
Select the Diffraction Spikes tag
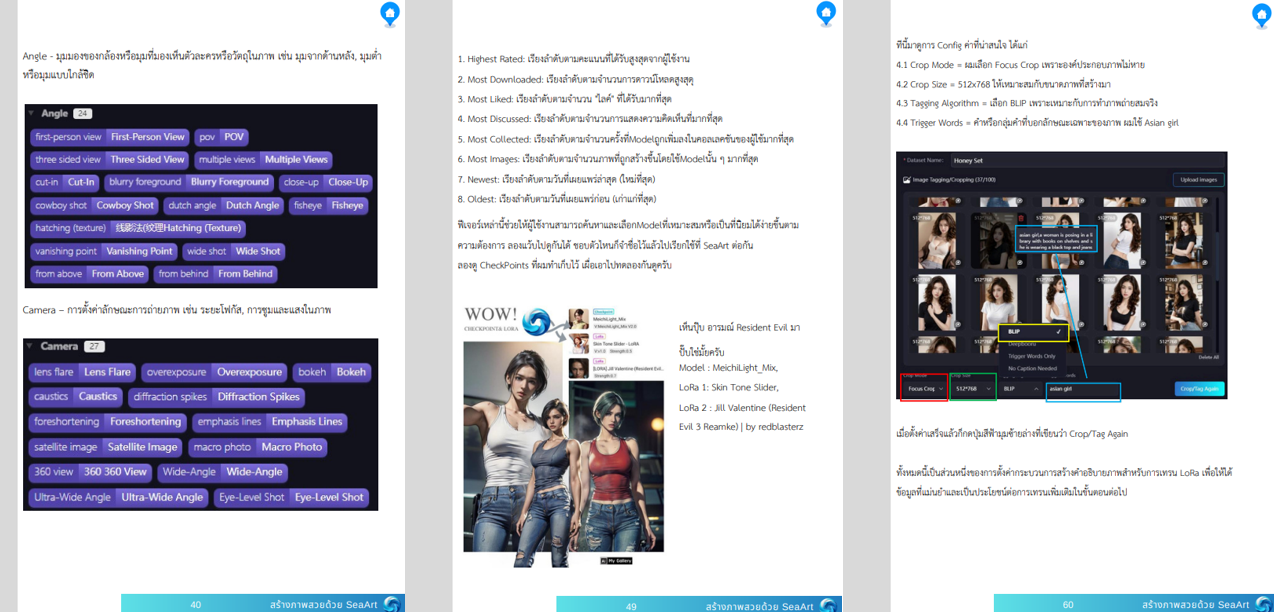[217, 397]
